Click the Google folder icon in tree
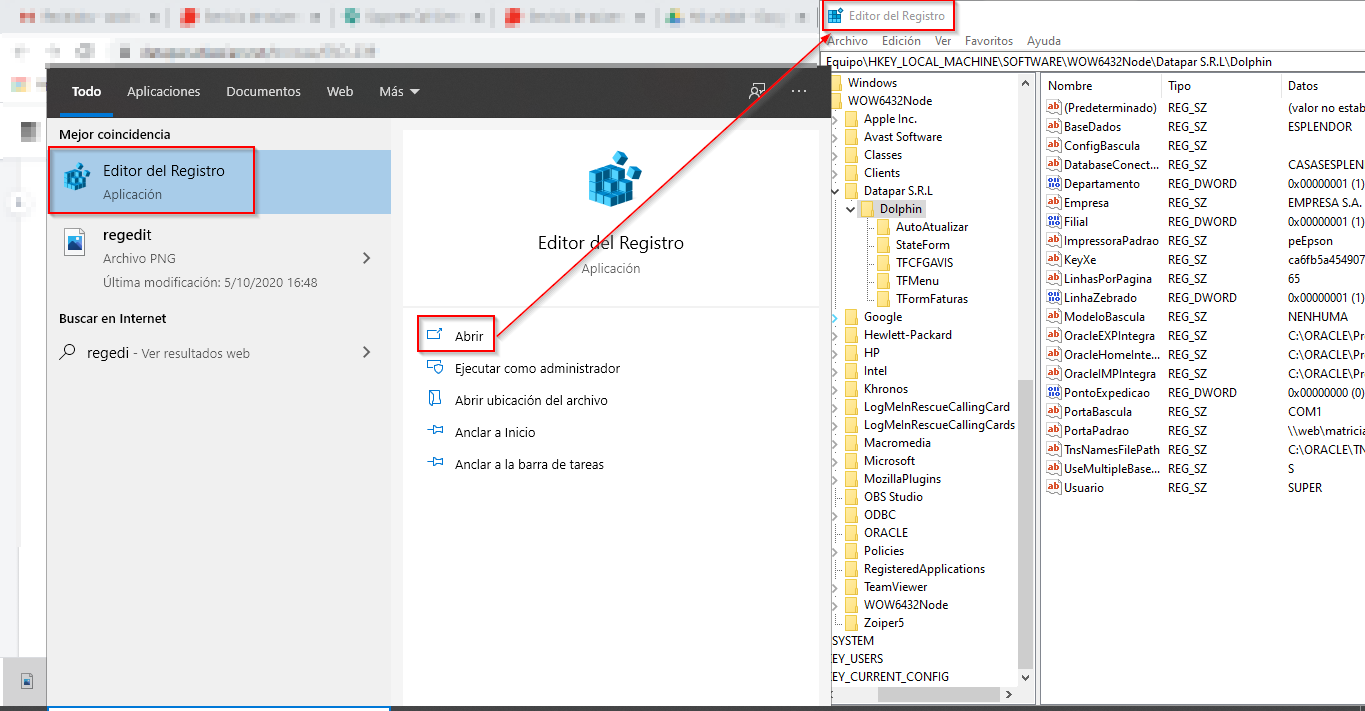This screenshot has width=1365, height=711. click(851, 317)
